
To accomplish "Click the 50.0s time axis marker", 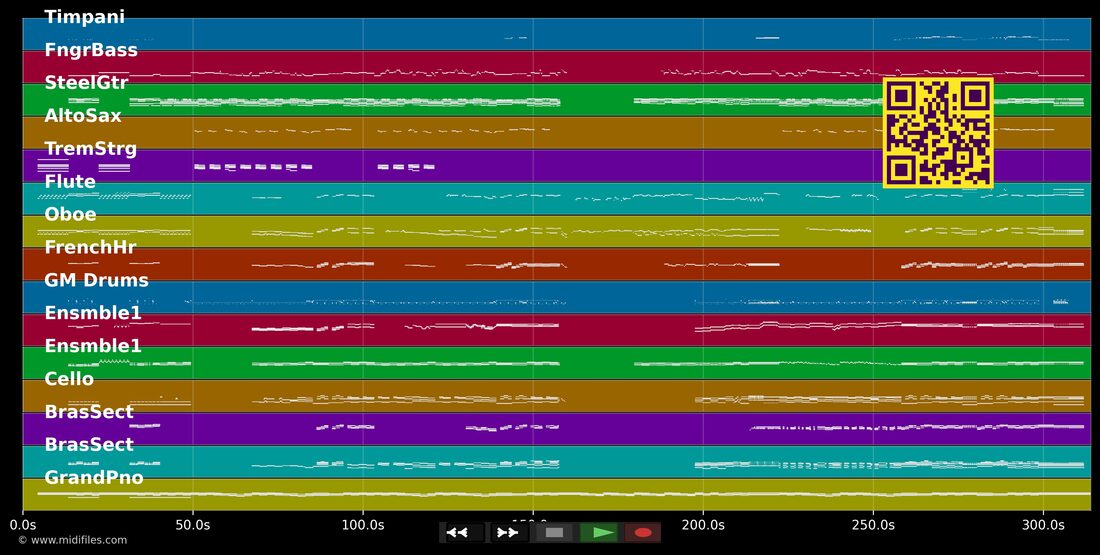I will click(x=193, y=525).
